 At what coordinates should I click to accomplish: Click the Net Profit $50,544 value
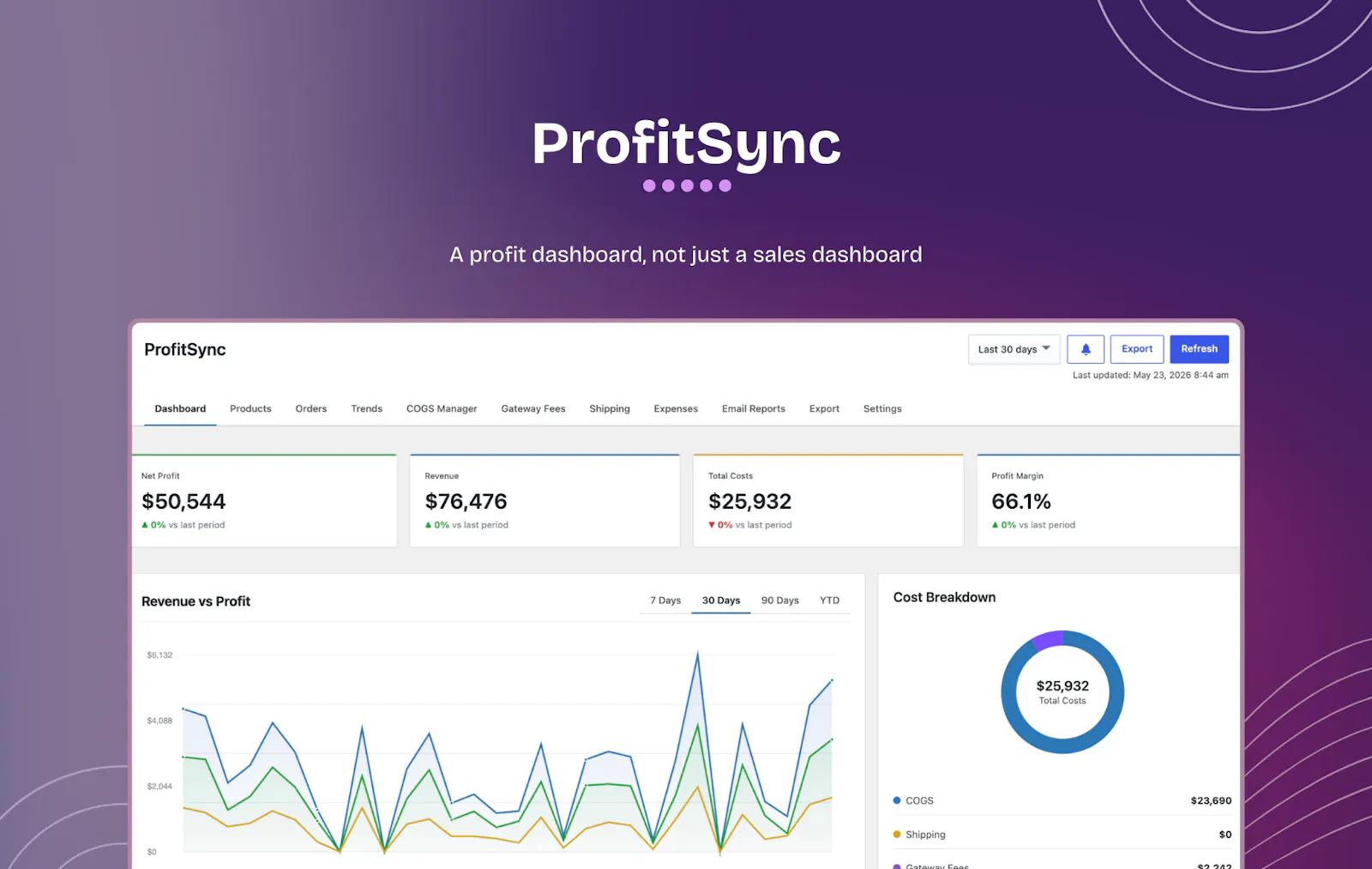coord(184,502)
